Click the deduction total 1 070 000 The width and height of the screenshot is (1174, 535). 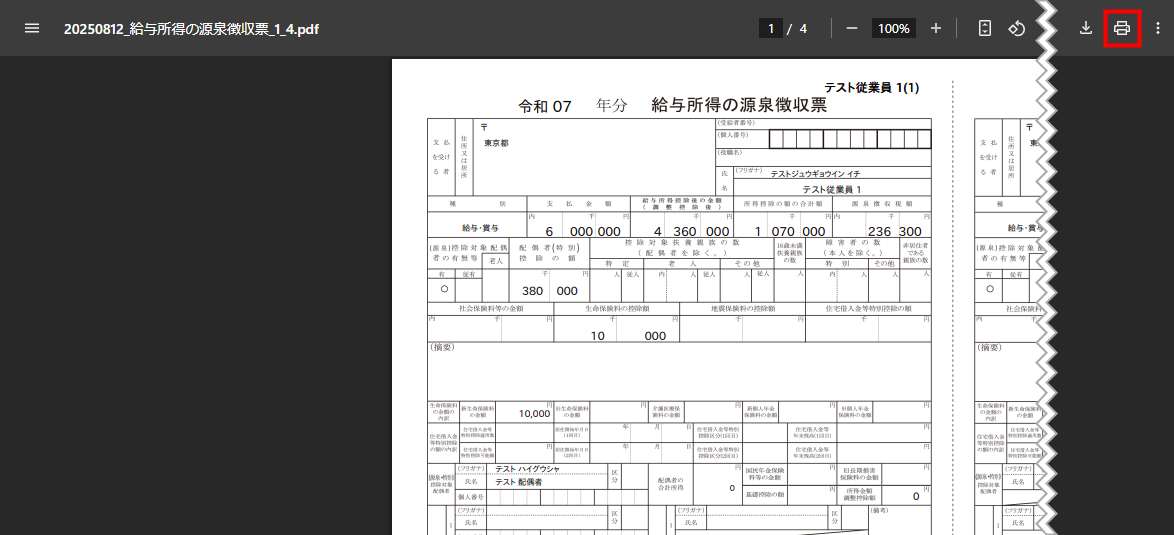click(790, 231)
